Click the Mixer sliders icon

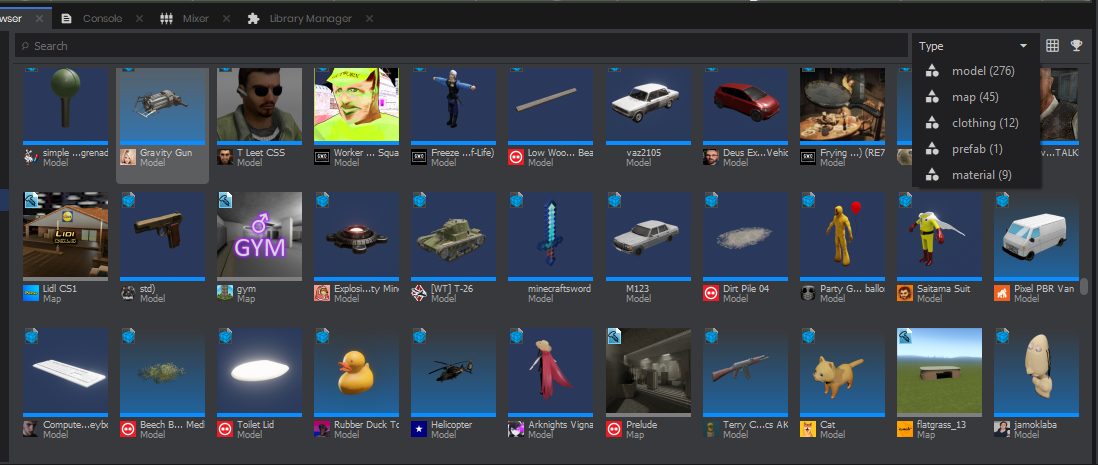166,19
